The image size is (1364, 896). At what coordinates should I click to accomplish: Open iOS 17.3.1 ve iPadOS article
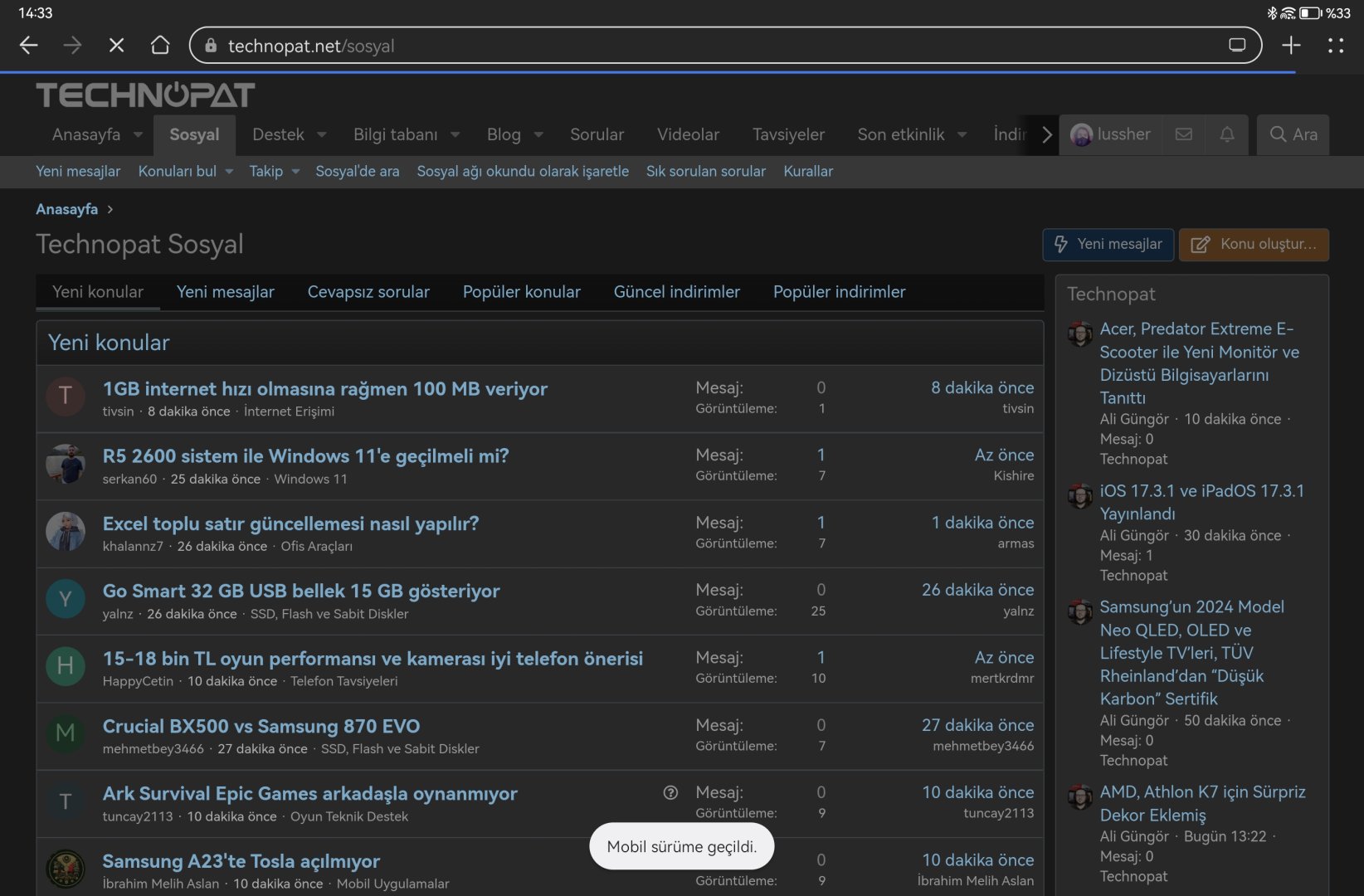pos(1202,502)
